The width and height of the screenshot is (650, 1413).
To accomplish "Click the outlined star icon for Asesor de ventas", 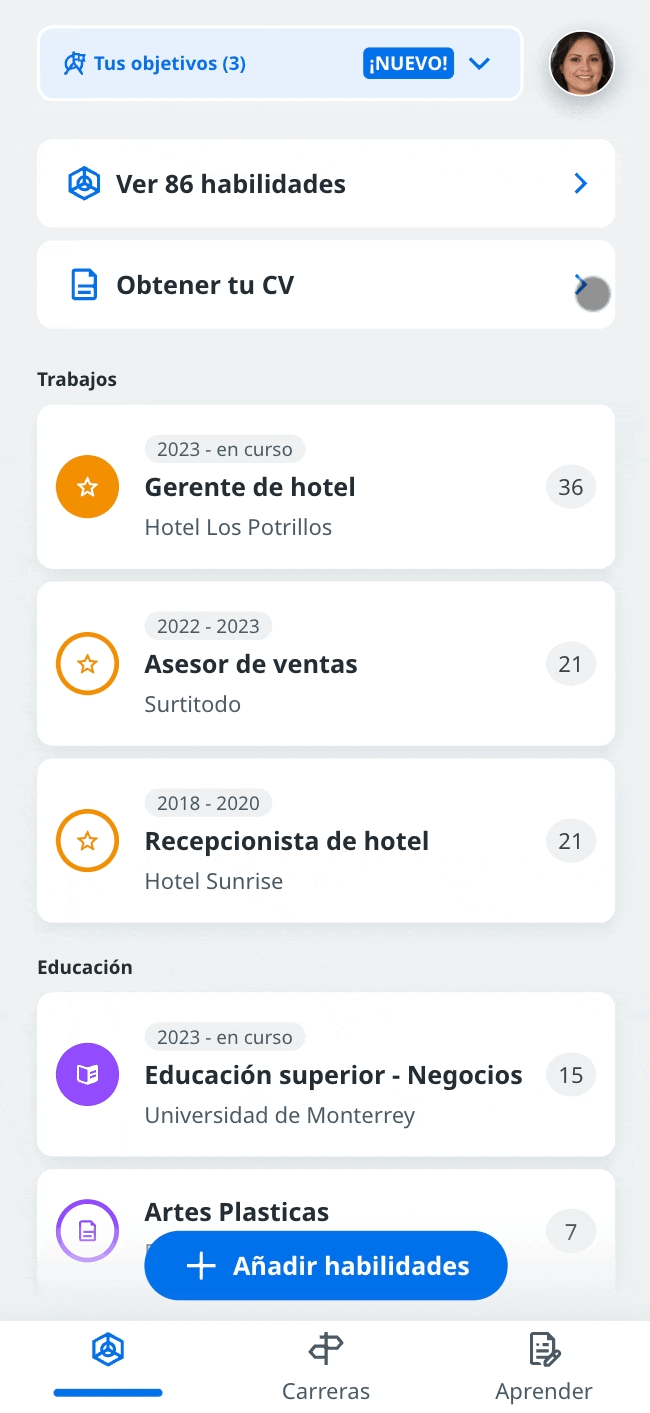I will [x=88, y=664].
